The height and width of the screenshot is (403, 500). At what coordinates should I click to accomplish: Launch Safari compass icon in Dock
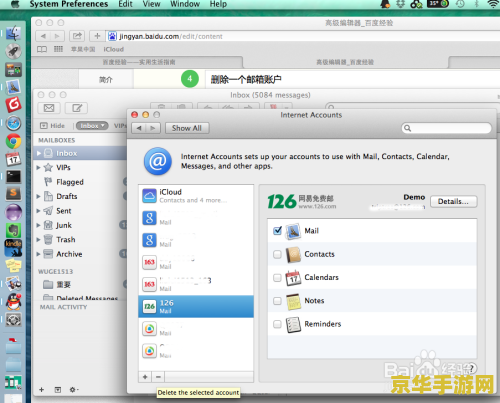point(13,123)
